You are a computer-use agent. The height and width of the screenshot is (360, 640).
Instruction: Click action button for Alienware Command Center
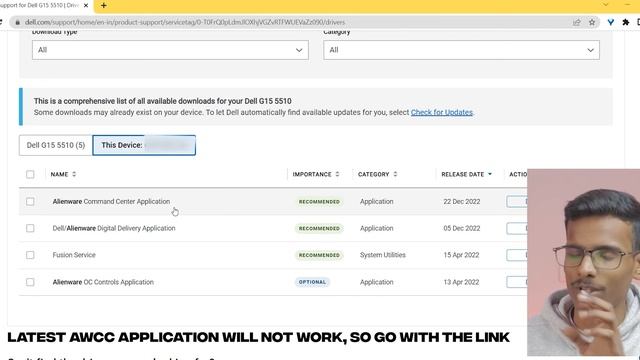pos(517,202)
